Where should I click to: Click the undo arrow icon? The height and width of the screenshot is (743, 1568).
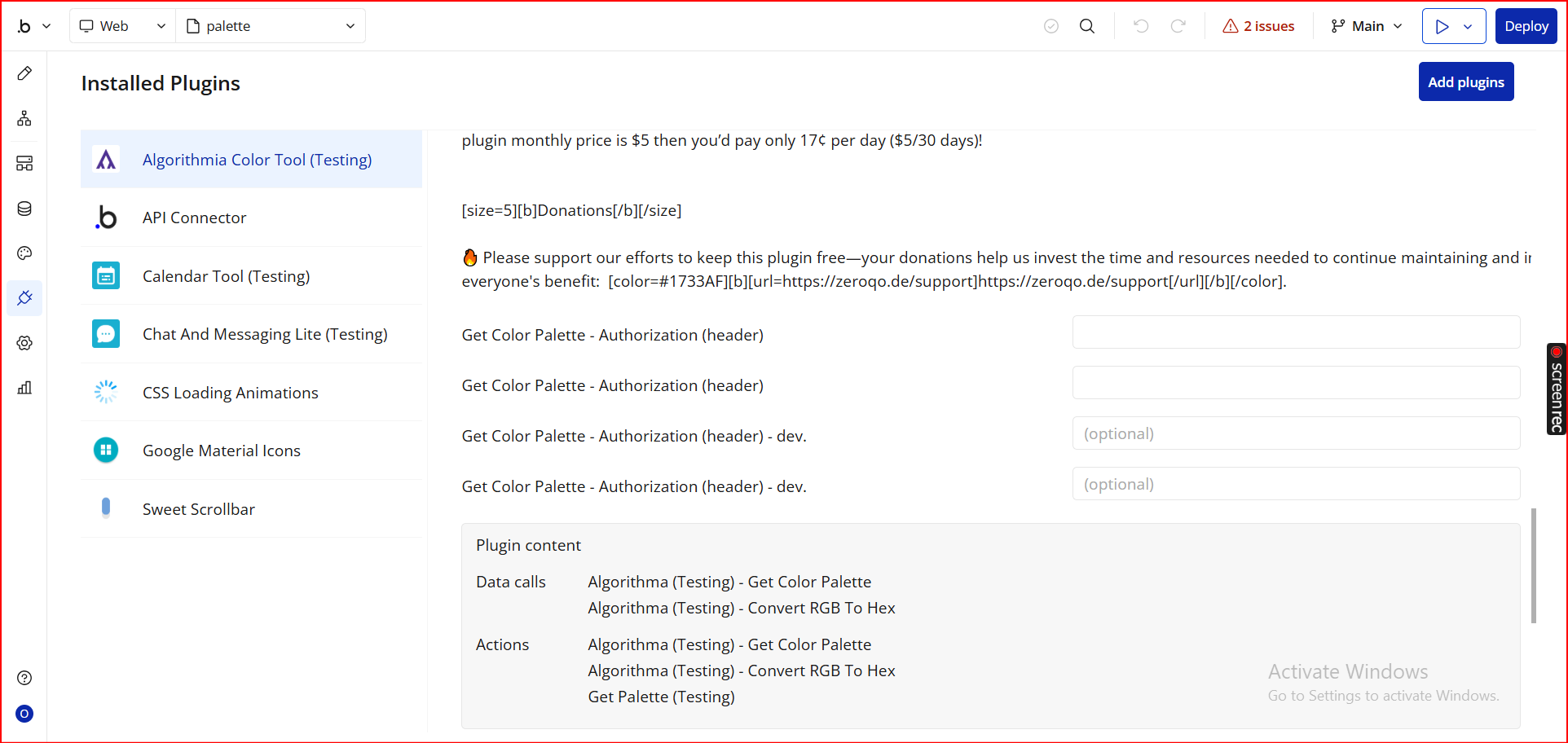tap(1141, 26)
